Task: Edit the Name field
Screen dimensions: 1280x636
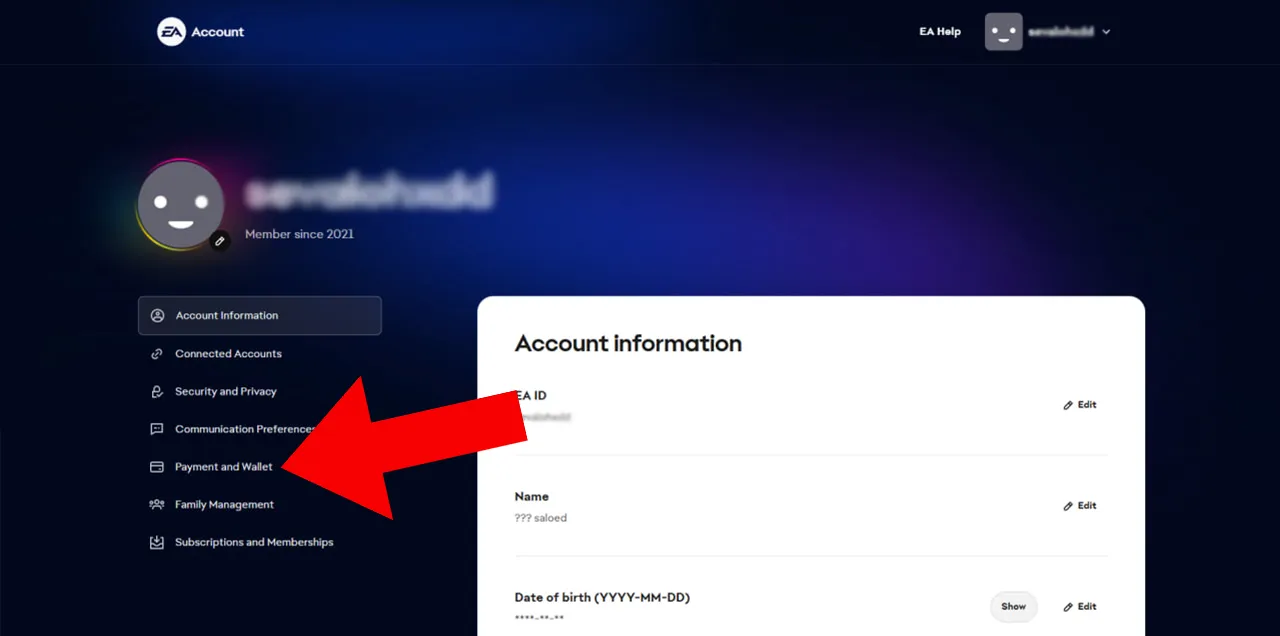Action: 1080,506
